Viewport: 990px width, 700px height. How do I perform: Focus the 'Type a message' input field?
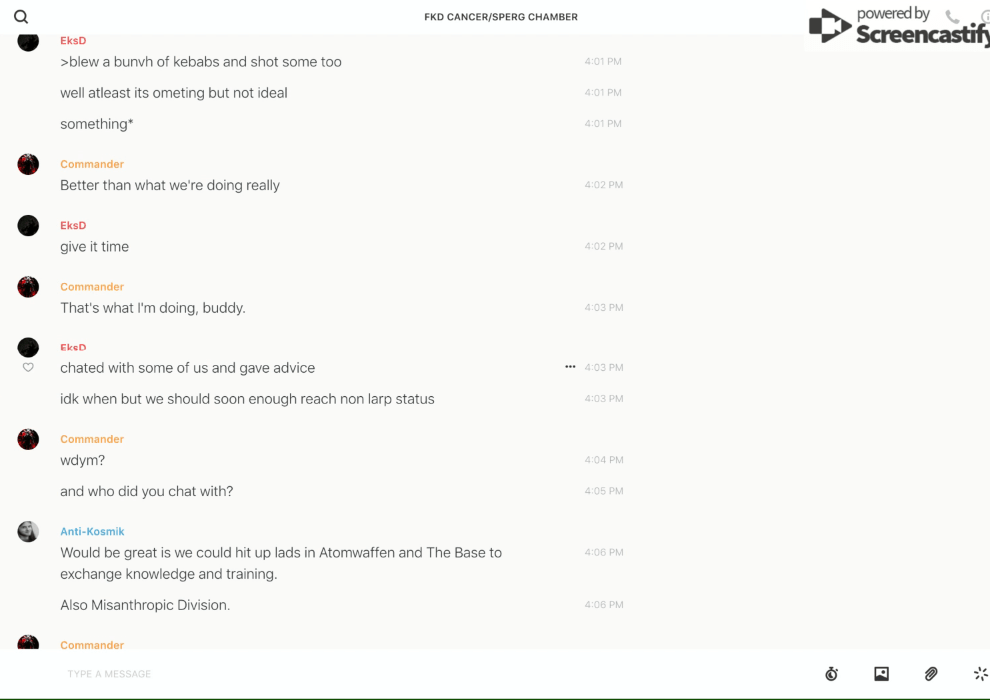pos(400,674)
